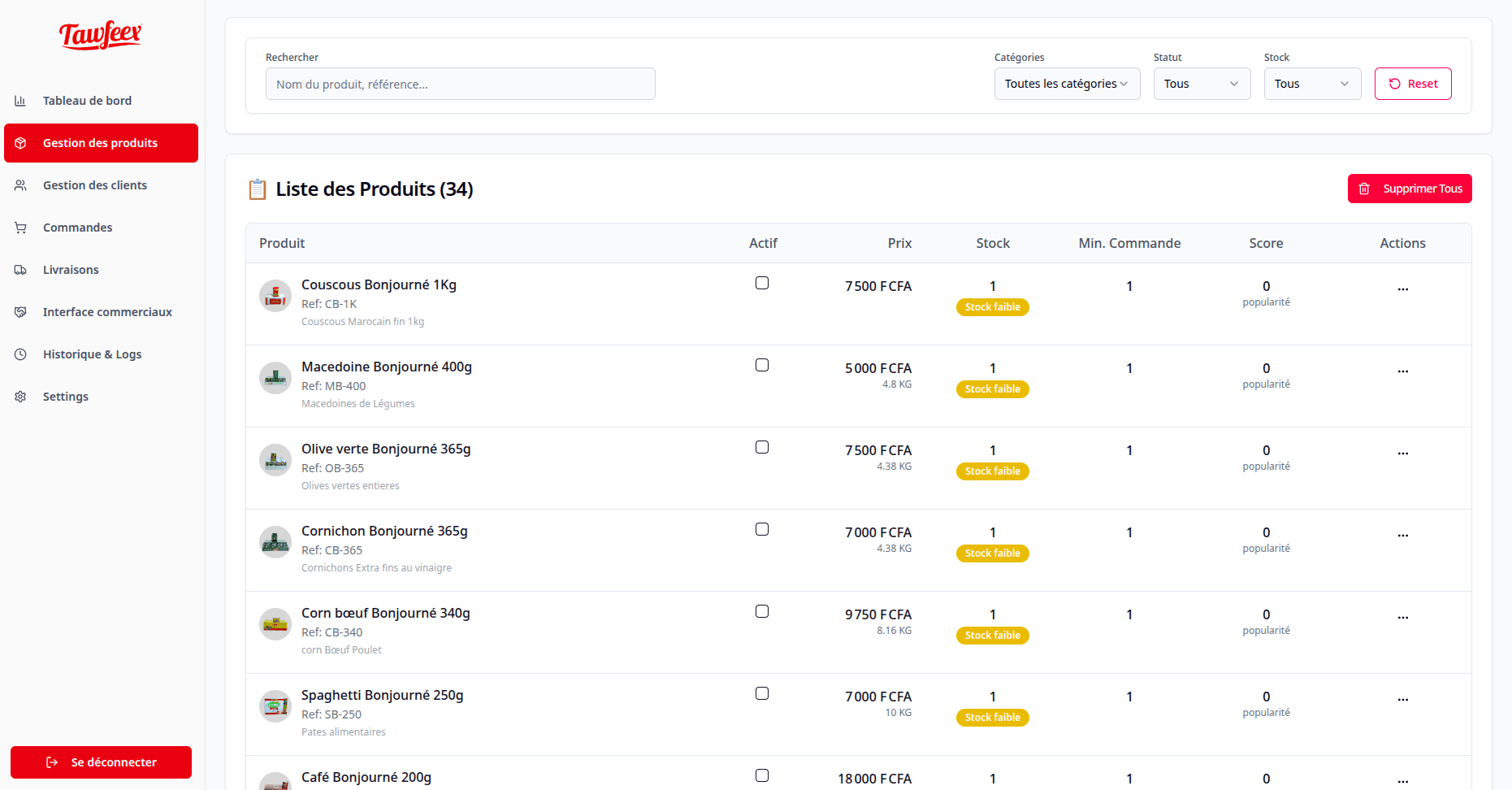Expand the Statut filter dropdown
The height and width of the screenshot is (790, 1512).
(1201, 84)
